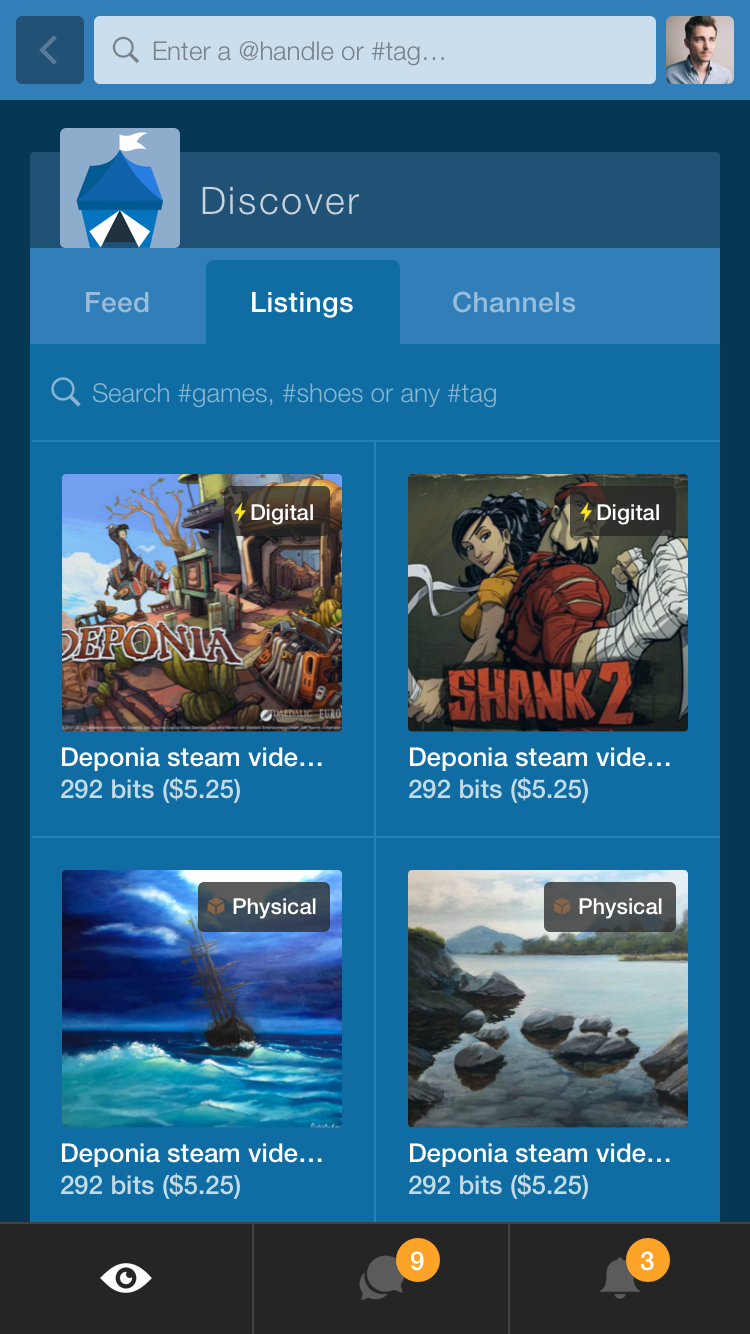The height and width of the screenshot is (1334, 750).
Task: Click the magnifier icon in tag search
Action: pos(66,392)
